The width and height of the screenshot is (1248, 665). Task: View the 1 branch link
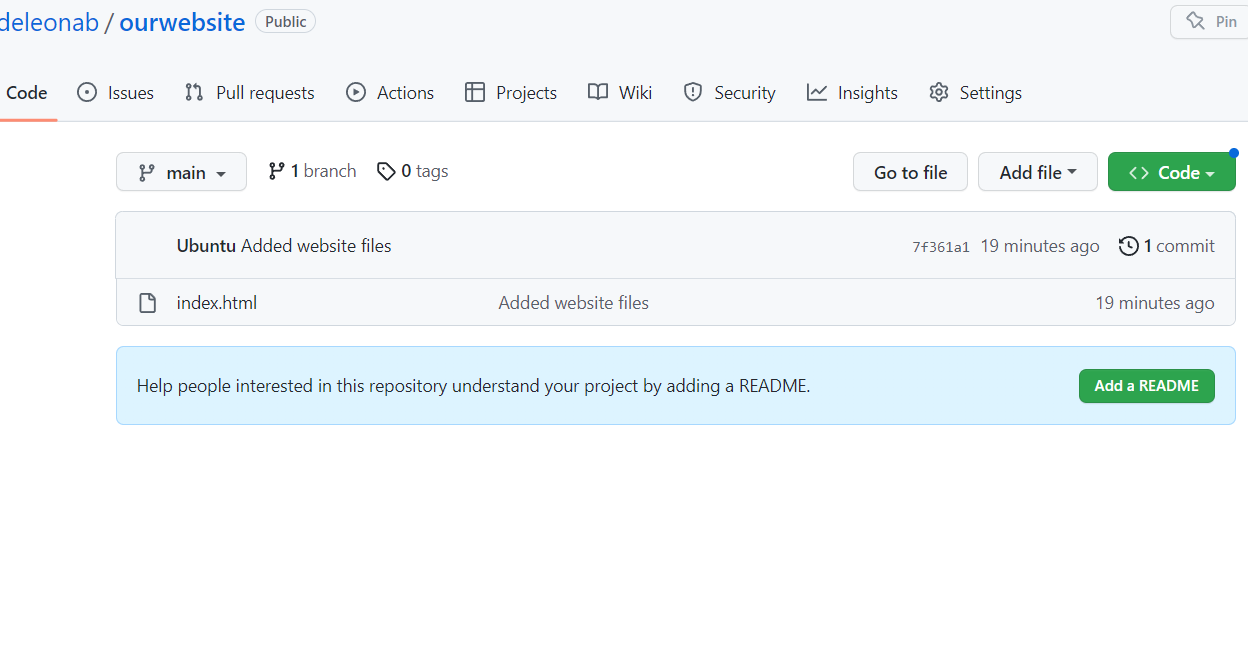point(312,171)
